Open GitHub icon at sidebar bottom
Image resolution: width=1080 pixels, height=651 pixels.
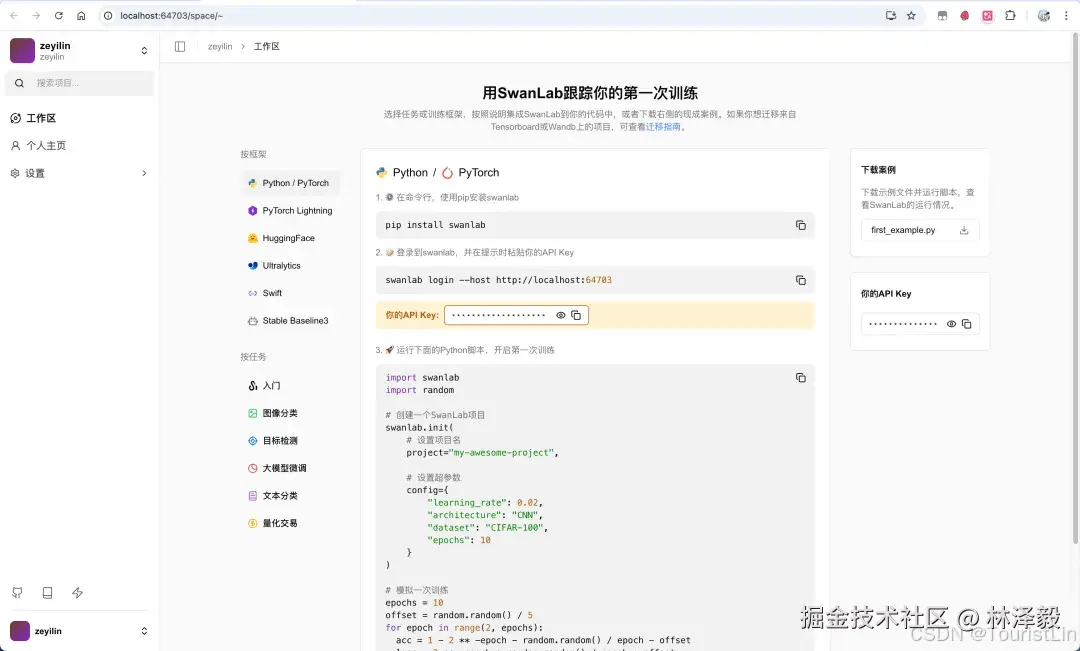[x=17, y=592]
